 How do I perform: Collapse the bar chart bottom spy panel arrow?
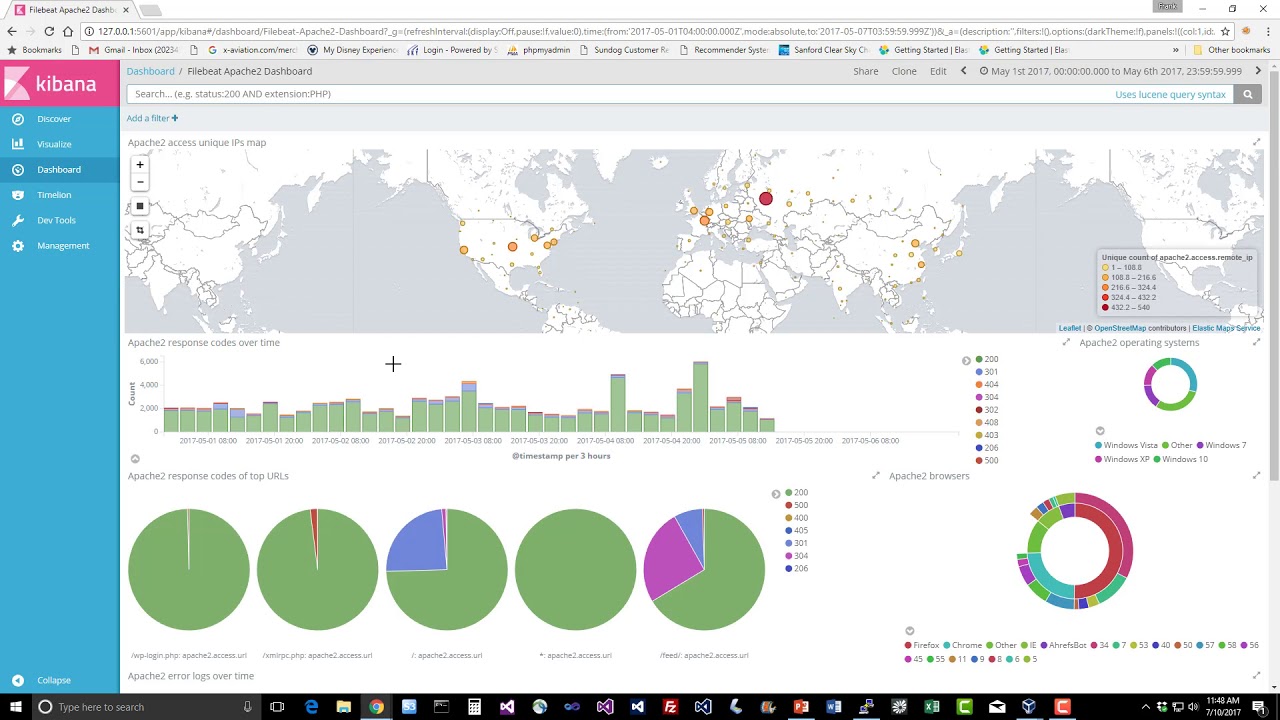pyautogui.click(x=135, y=459)
